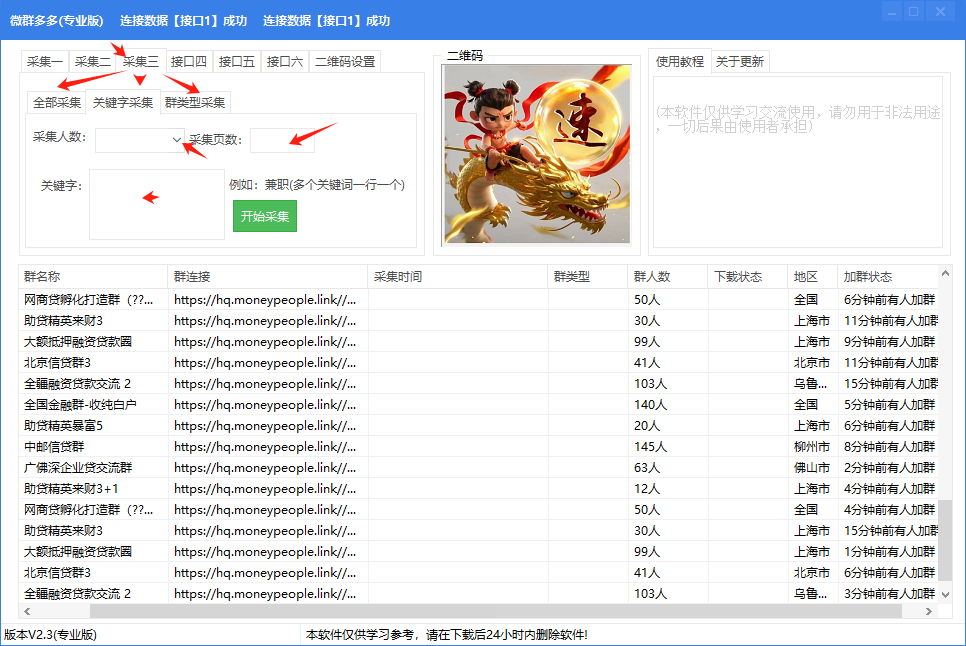Viewport: 966px width, 646px height.
Task: Click the table's scroll up arrow
Action: [x=946, y=273]
